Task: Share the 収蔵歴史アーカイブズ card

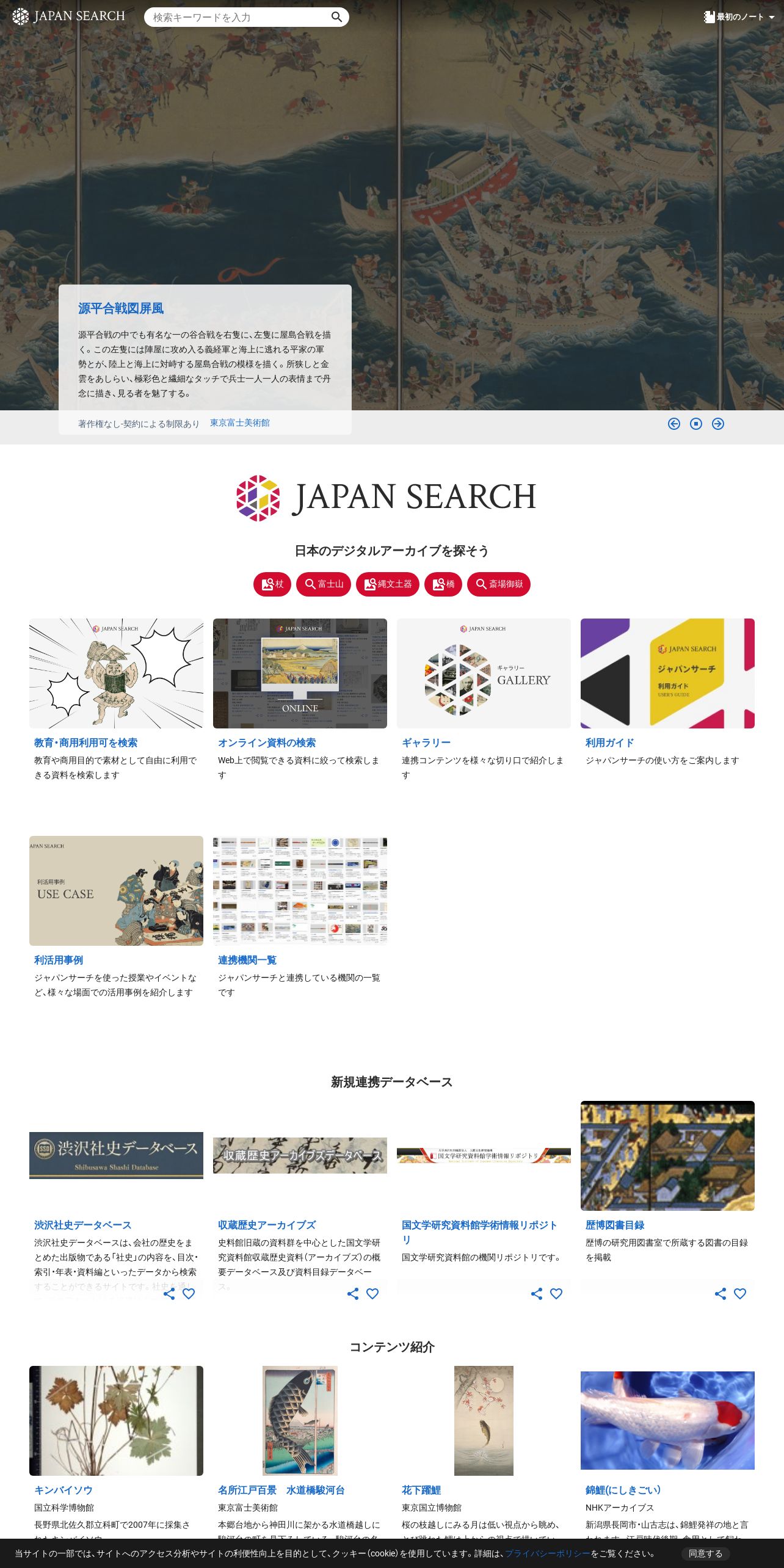Action: point(353,1293)
